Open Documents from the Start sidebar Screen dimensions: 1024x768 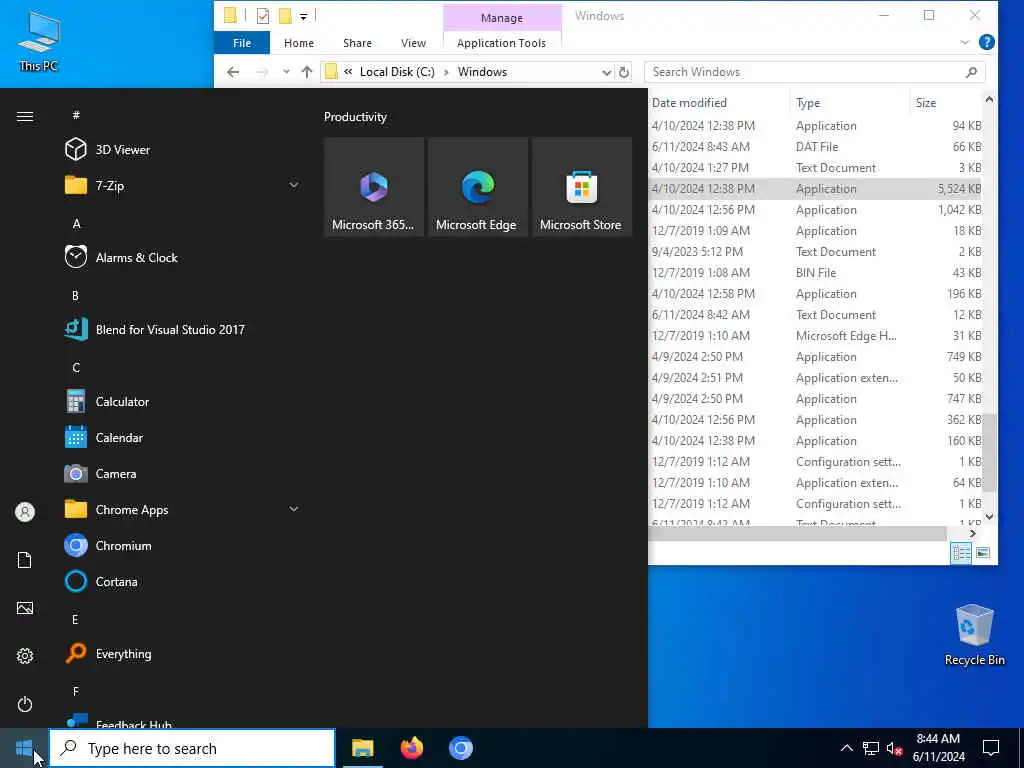point(25,560)
